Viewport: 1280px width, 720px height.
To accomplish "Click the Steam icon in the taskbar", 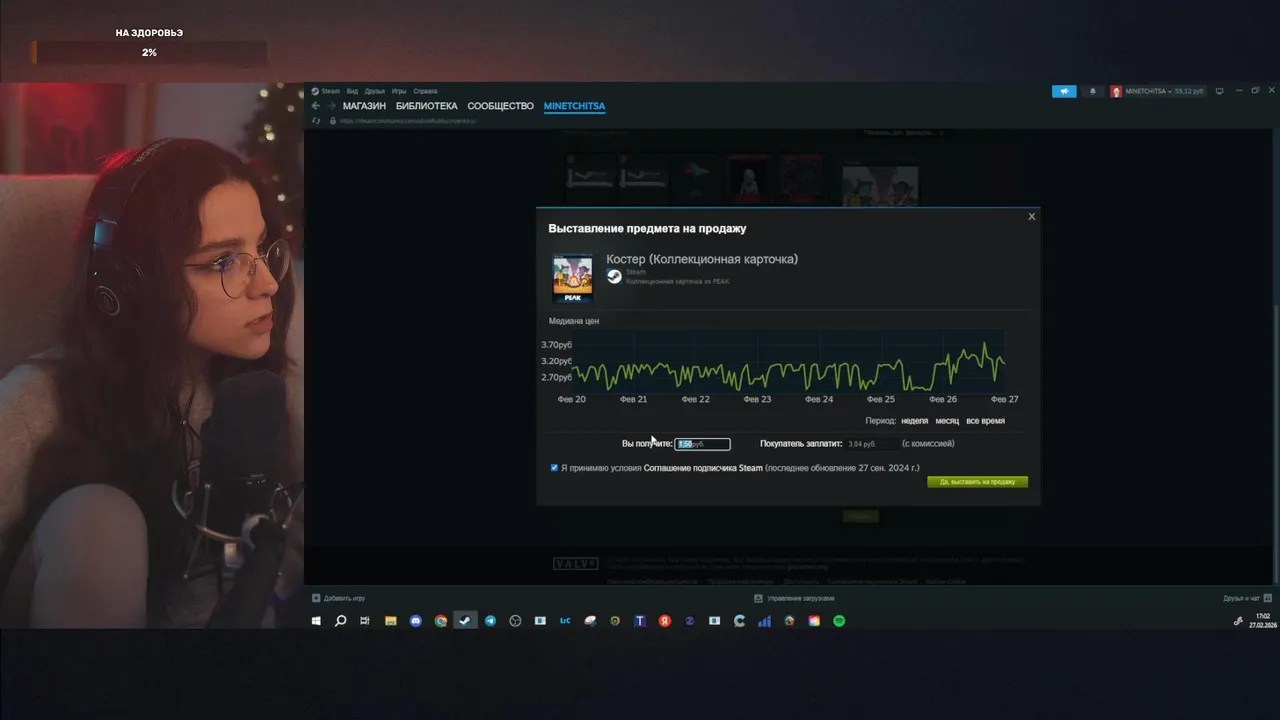I will click(465, 621).
